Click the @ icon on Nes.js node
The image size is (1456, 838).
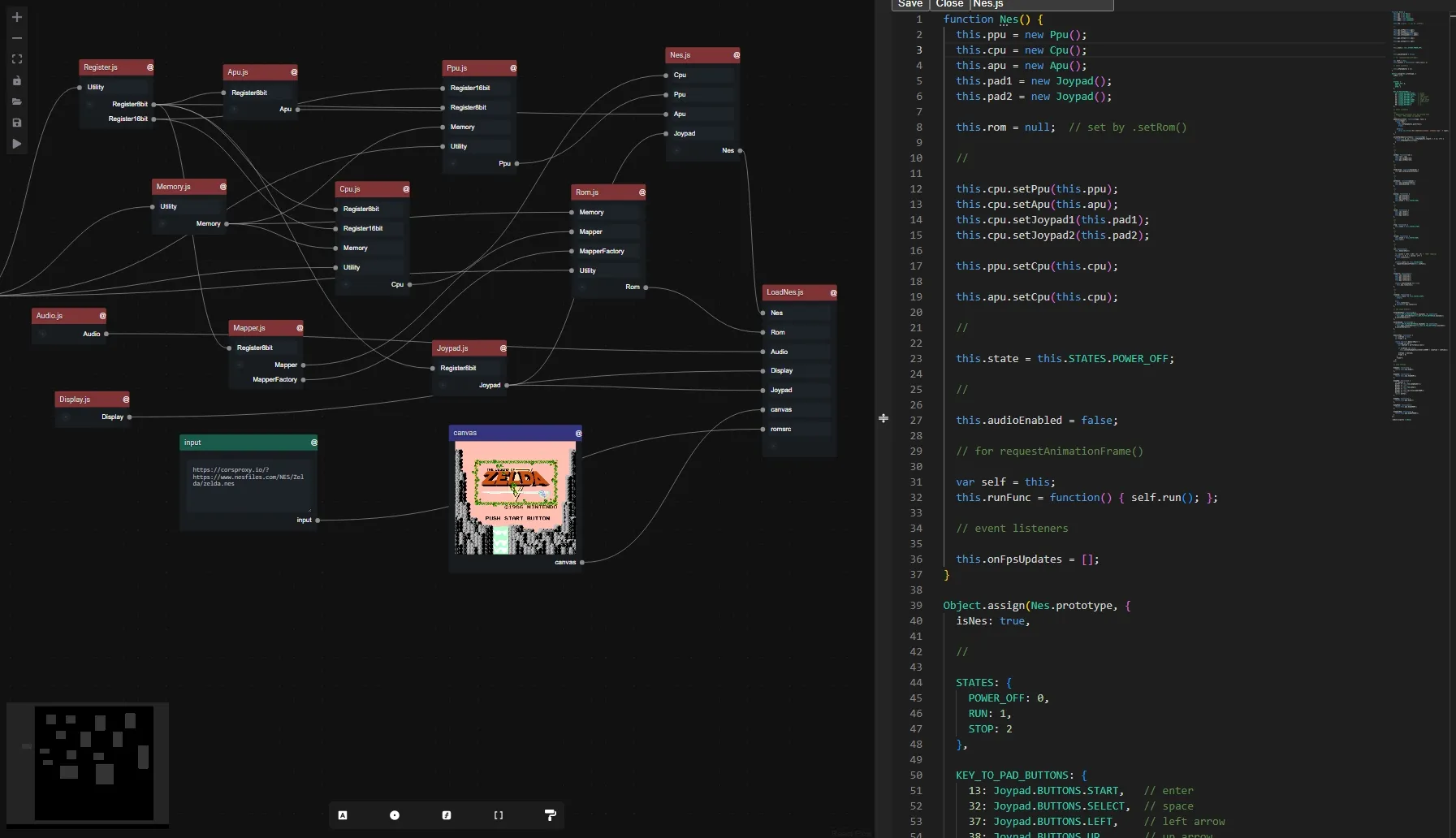[x=737, y=55]
